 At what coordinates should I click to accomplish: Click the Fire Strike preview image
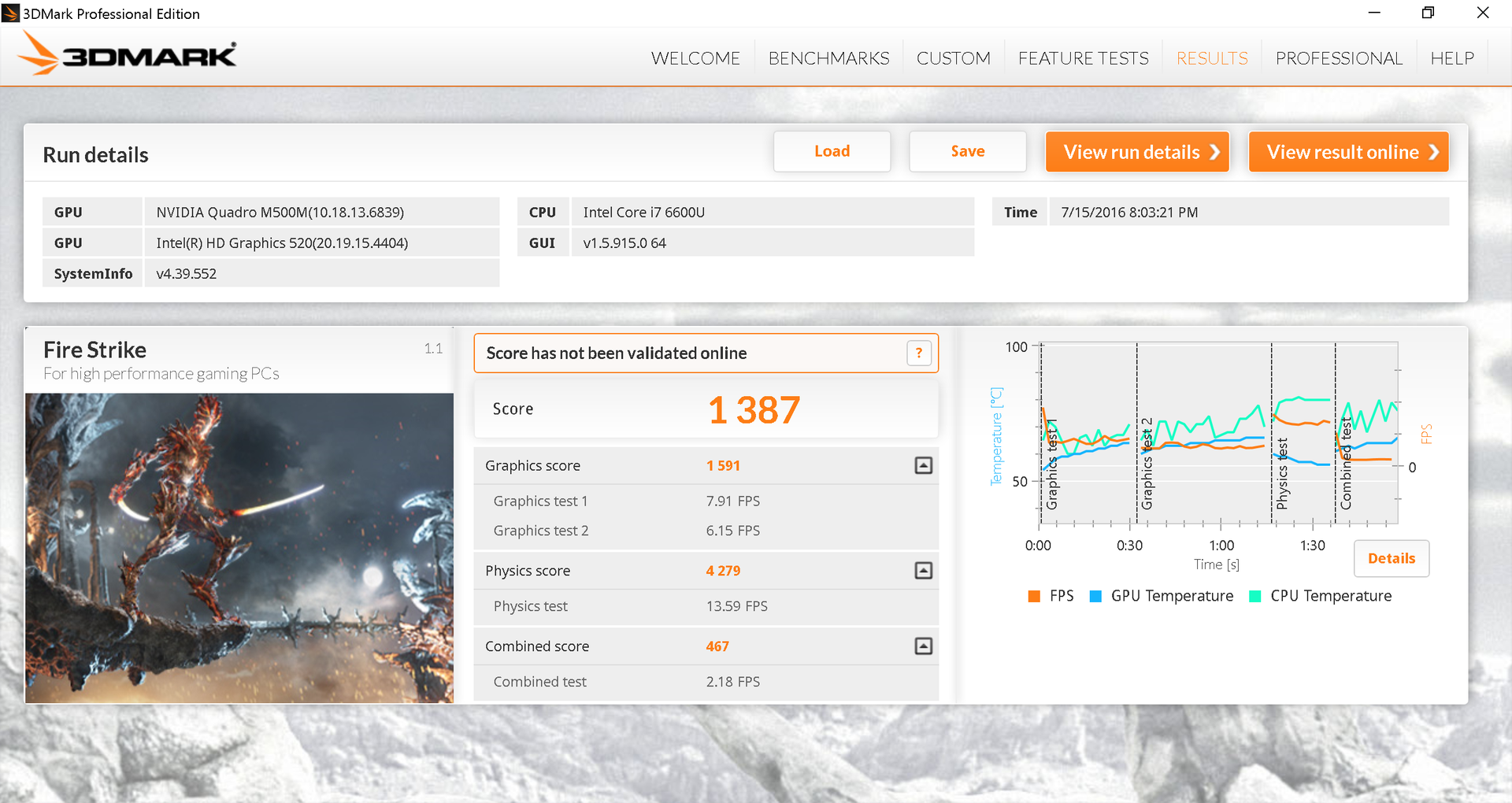coord(239,548)
